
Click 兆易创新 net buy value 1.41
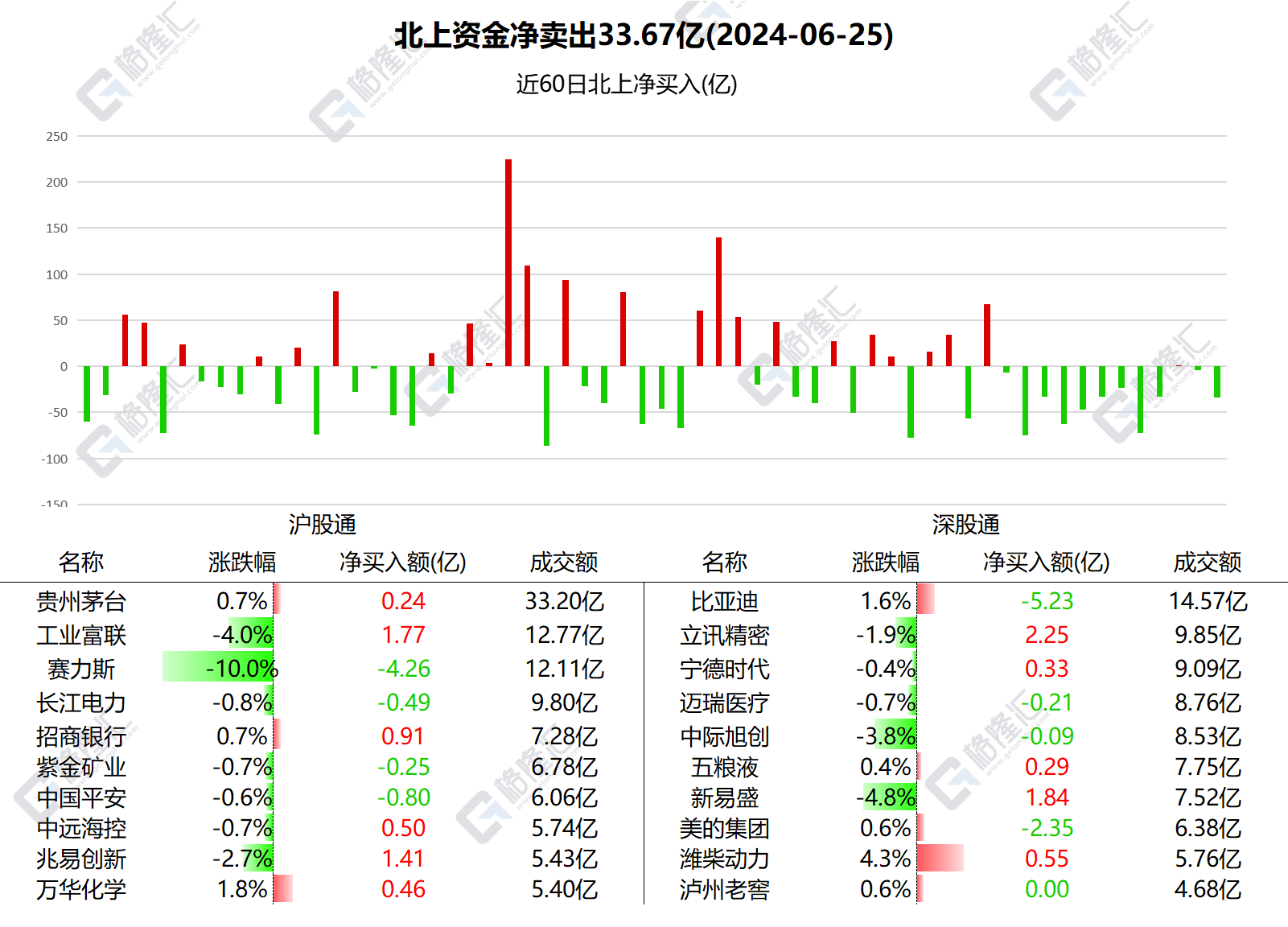pos(403,859)
